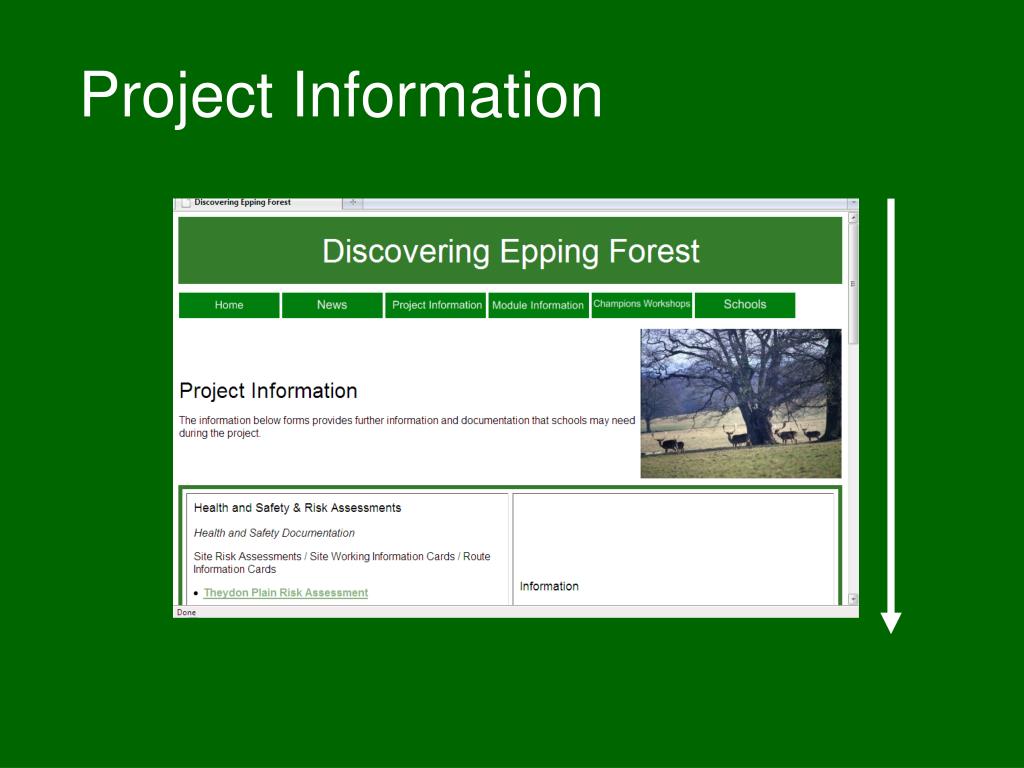Image resolution: width=1024 pixels, height=768 pixels.
Task: Click the Information label in right panel
Action: pos(549,586)
